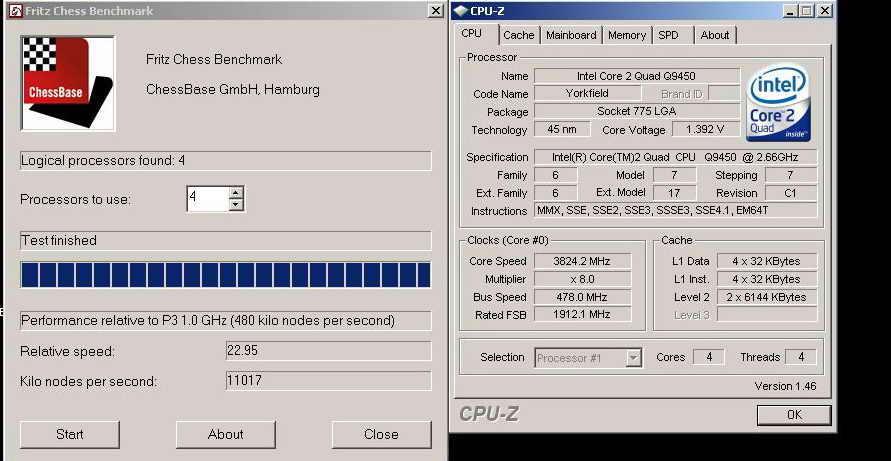Click the Code Name value Yorkfield
This screenshot has height=461, width=891.
588,93
